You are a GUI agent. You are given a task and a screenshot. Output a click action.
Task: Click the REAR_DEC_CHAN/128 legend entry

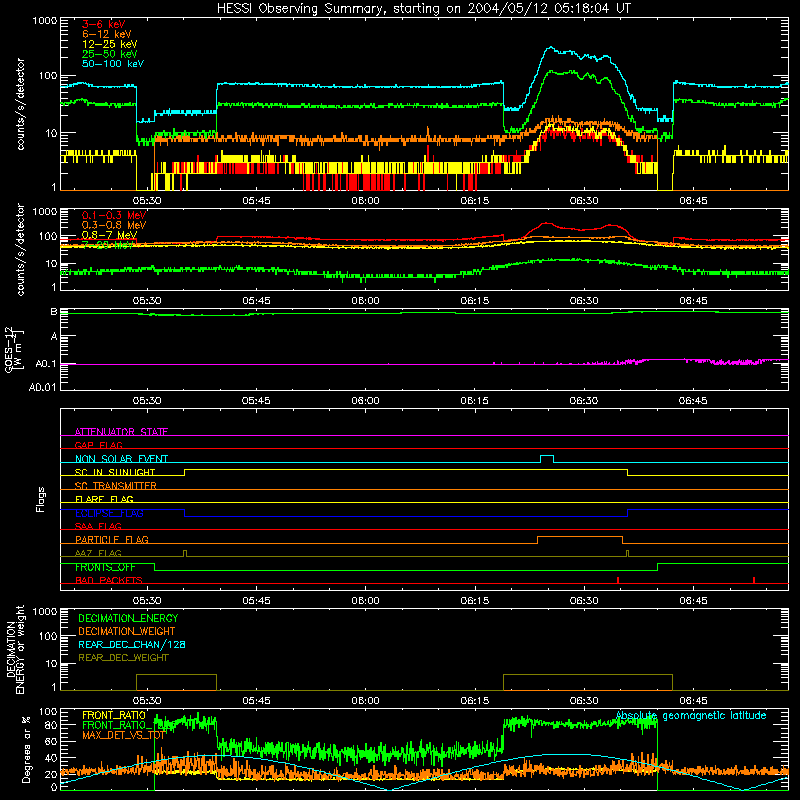click(x=132, y=645)
